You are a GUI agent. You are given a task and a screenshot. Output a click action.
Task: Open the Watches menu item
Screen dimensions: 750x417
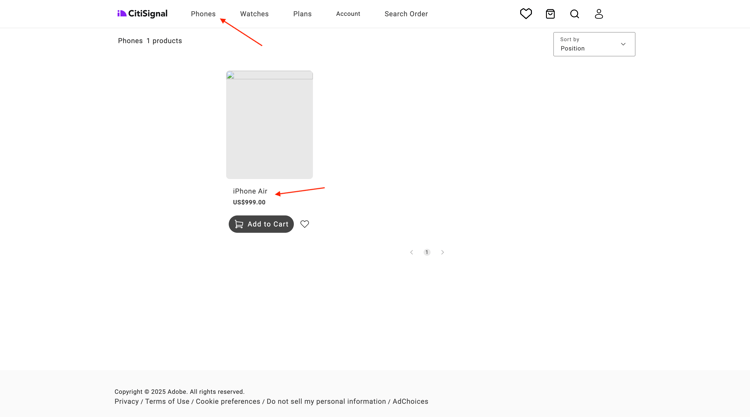pyautogui.click(x=254, y=14)
